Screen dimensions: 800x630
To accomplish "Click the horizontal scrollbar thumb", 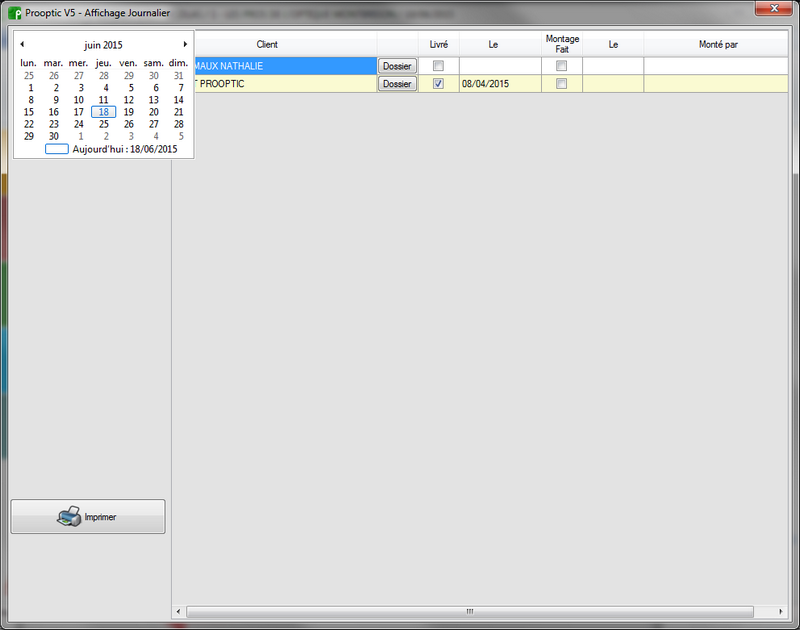I will coord(470,611).
